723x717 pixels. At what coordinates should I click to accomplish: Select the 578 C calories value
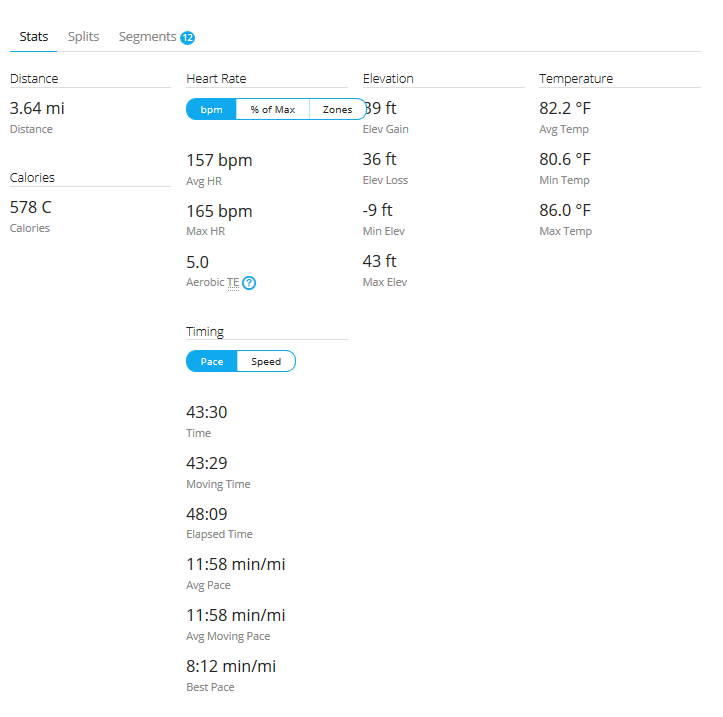coord(30,207)
